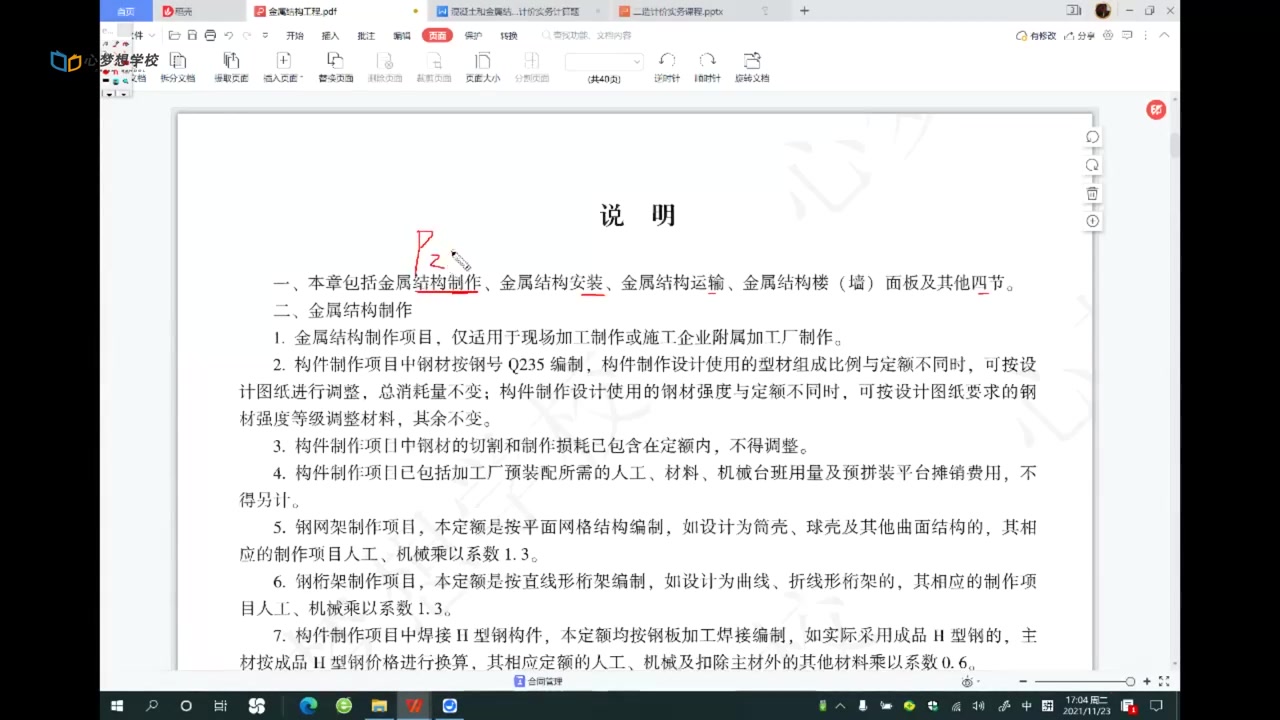Viewport: 1280px width, 720px height.
Task: Toggle the eye view mode in the status bar
Action: 966,681
